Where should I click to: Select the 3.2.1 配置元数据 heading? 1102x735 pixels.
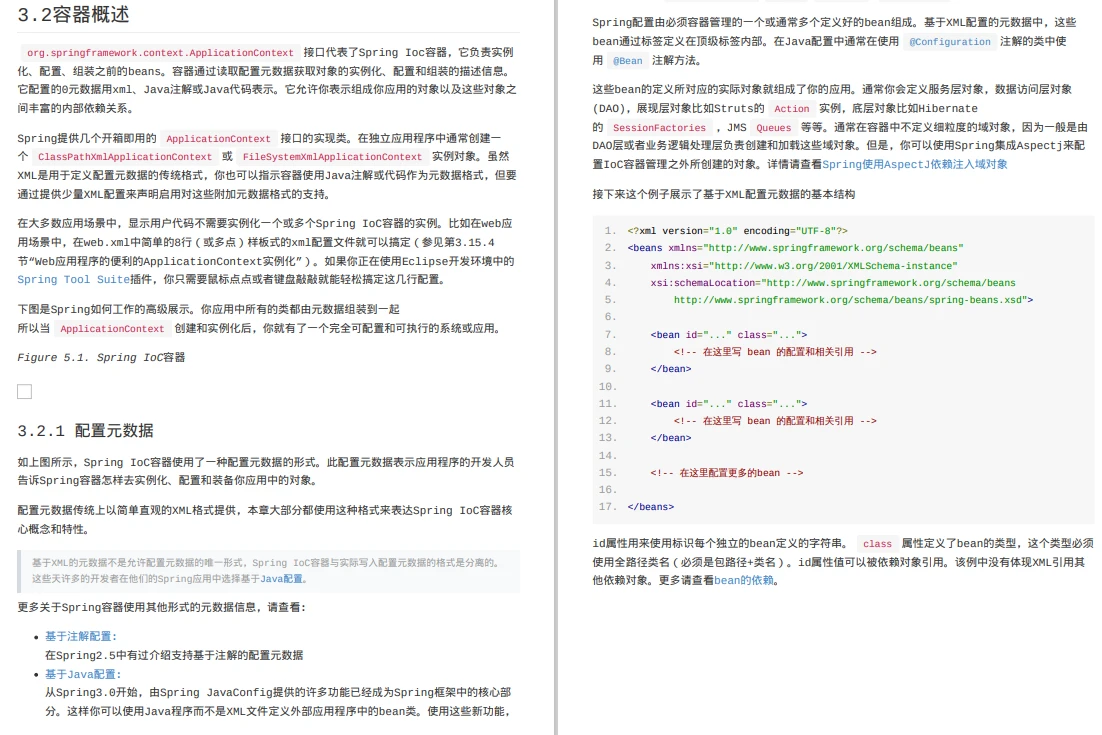click(x=85, y=431)
